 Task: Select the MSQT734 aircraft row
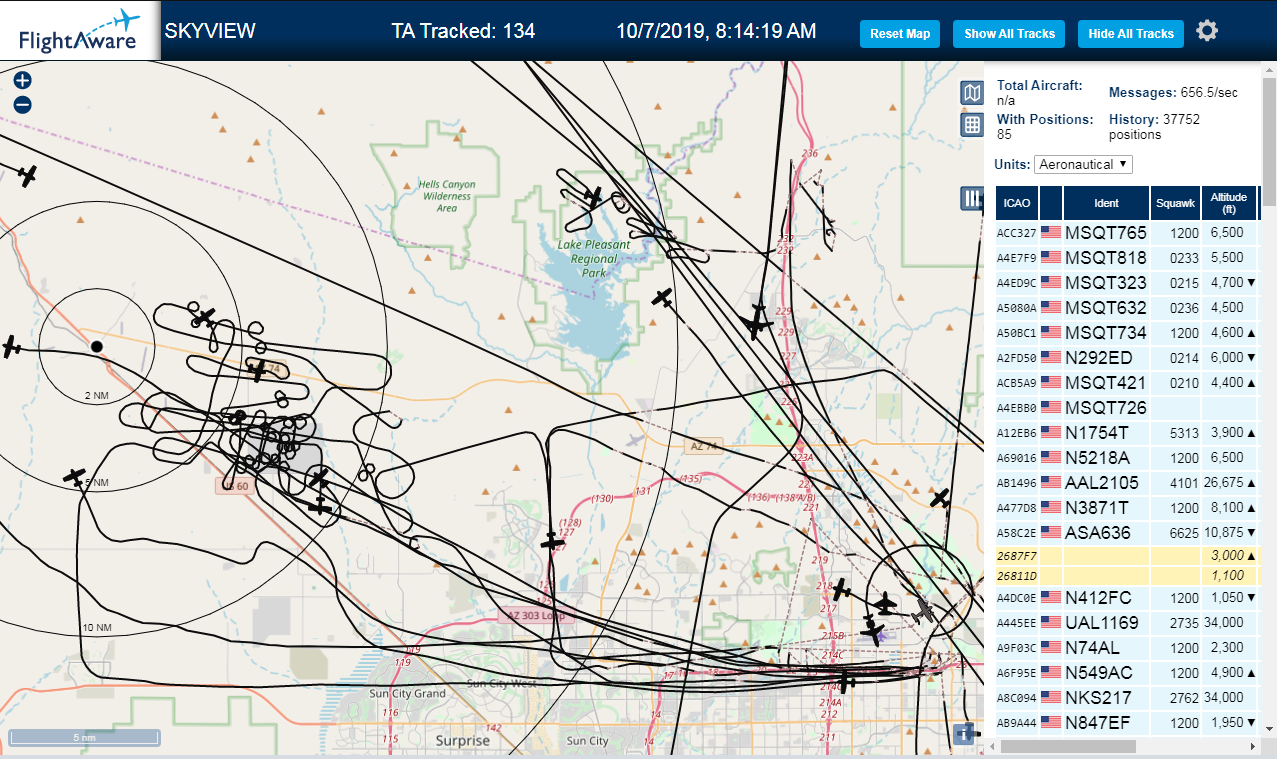coord(1126,333)
